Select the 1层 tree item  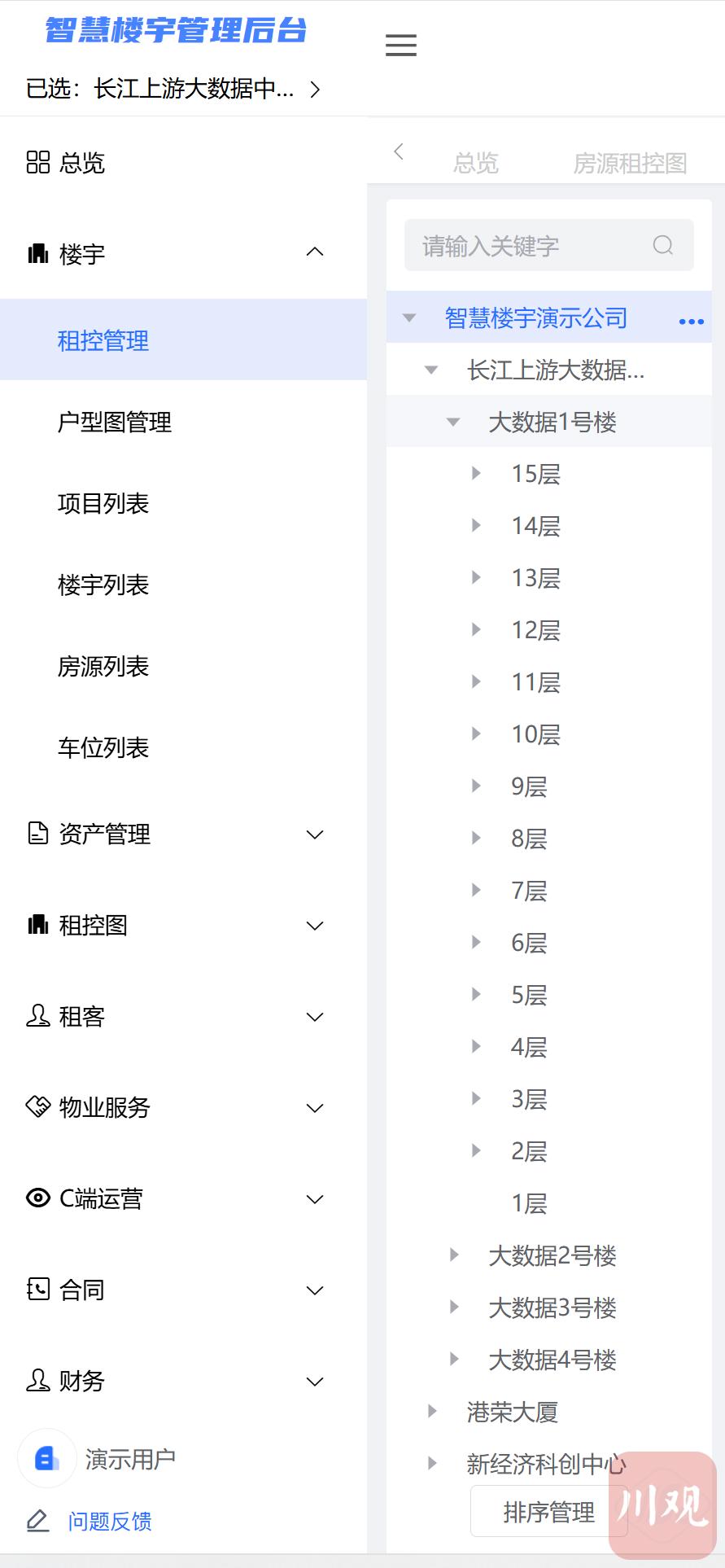pos(529,1203)
